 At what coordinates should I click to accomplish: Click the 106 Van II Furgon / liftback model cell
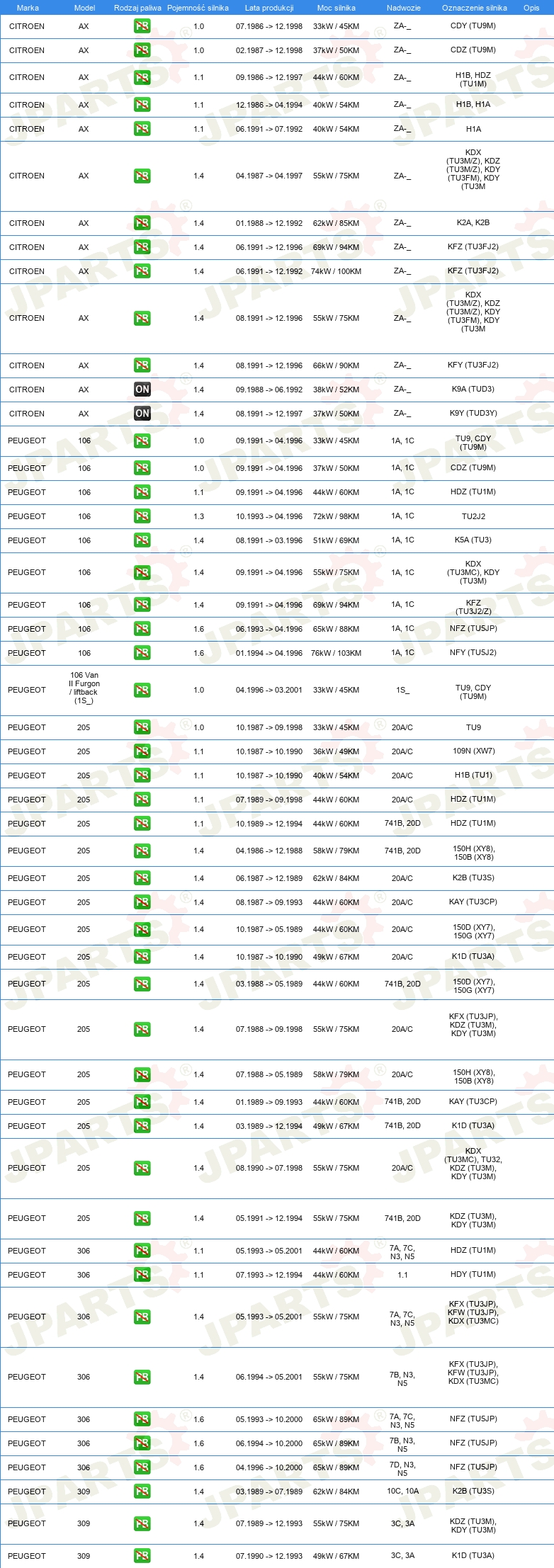pyautogui.click(x=84, y=688)
